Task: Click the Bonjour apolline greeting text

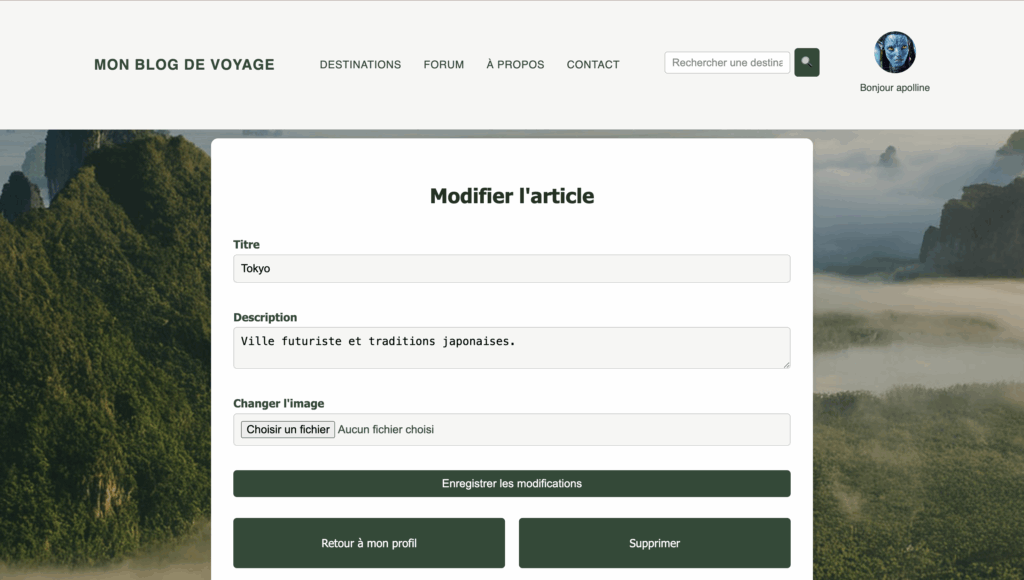Action: (x=895, y=88)
